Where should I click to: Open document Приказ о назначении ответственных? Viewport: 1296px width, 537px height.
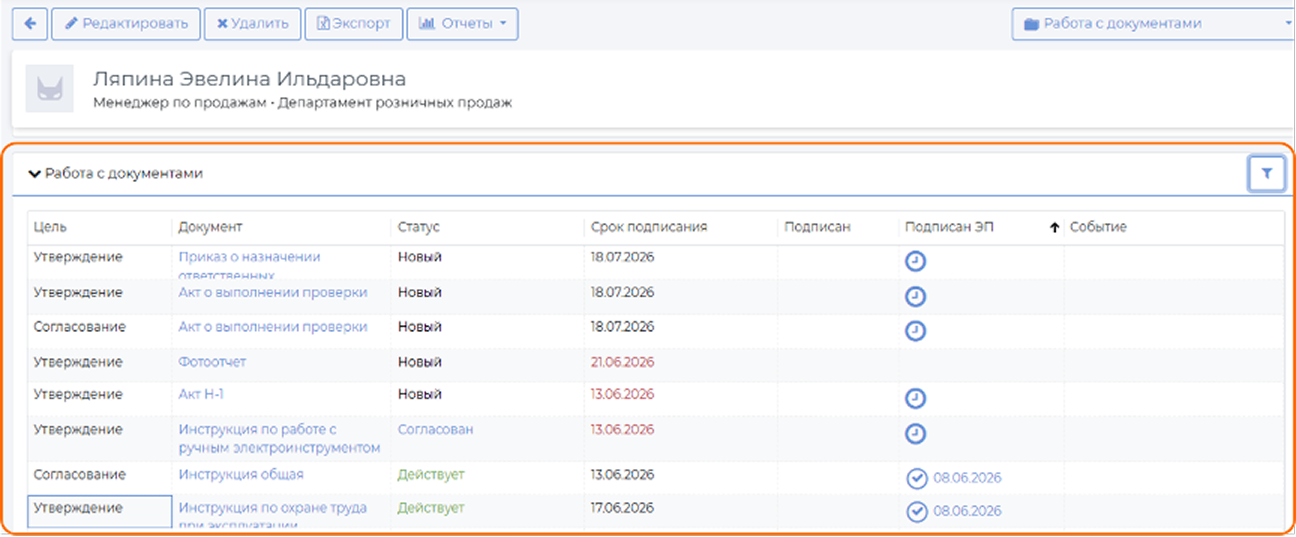click(249, 265)
